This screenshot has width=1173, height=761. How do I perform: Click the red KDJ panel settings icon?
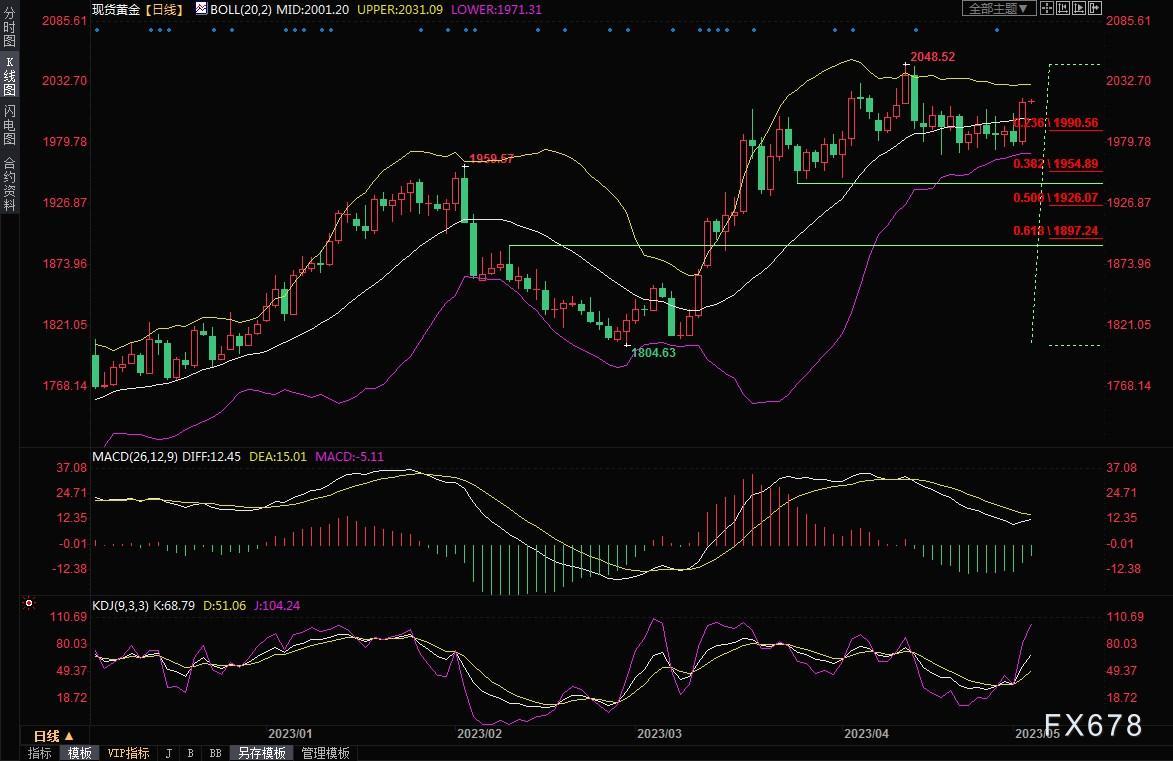28,602
